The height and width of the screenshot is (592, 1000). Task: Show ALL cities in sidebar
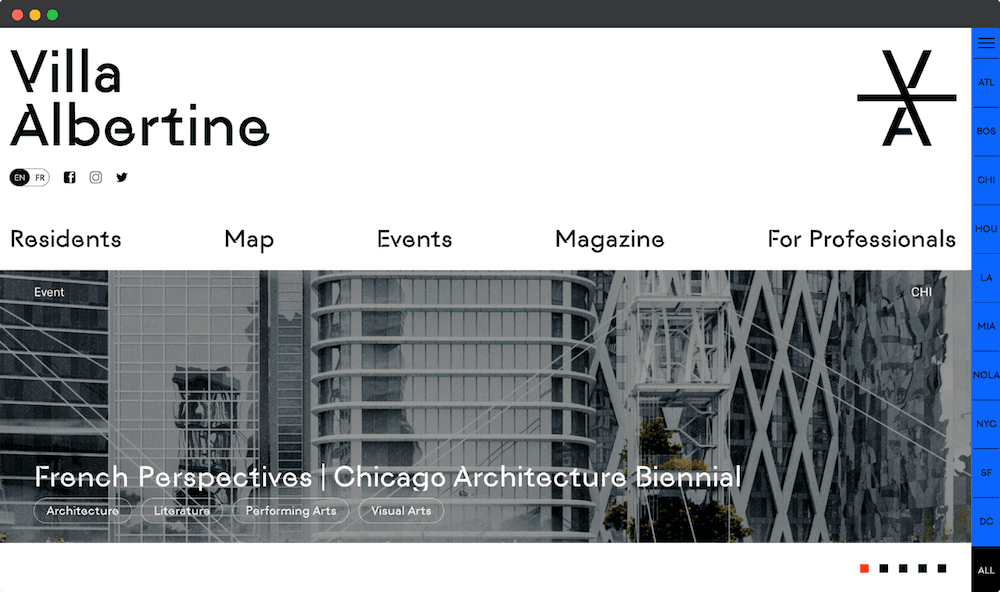click(x=986, y=570)
